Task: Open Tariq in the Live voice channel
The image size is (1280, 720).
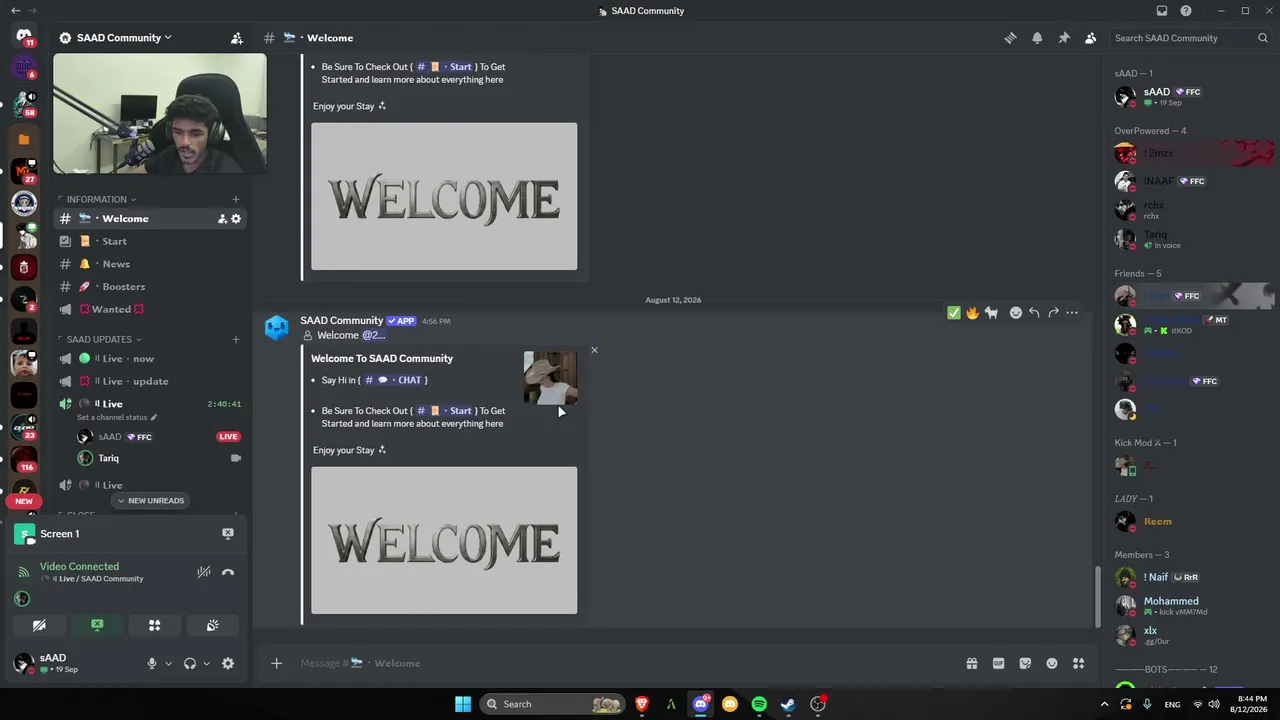Action: pyautogui.click(x=158, y=458)
